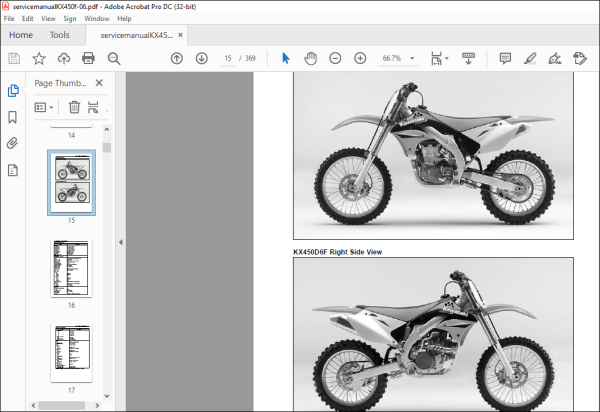Screen dimensions: 600x412
Task: Open the document content panel icon
Action: point(13,170)
